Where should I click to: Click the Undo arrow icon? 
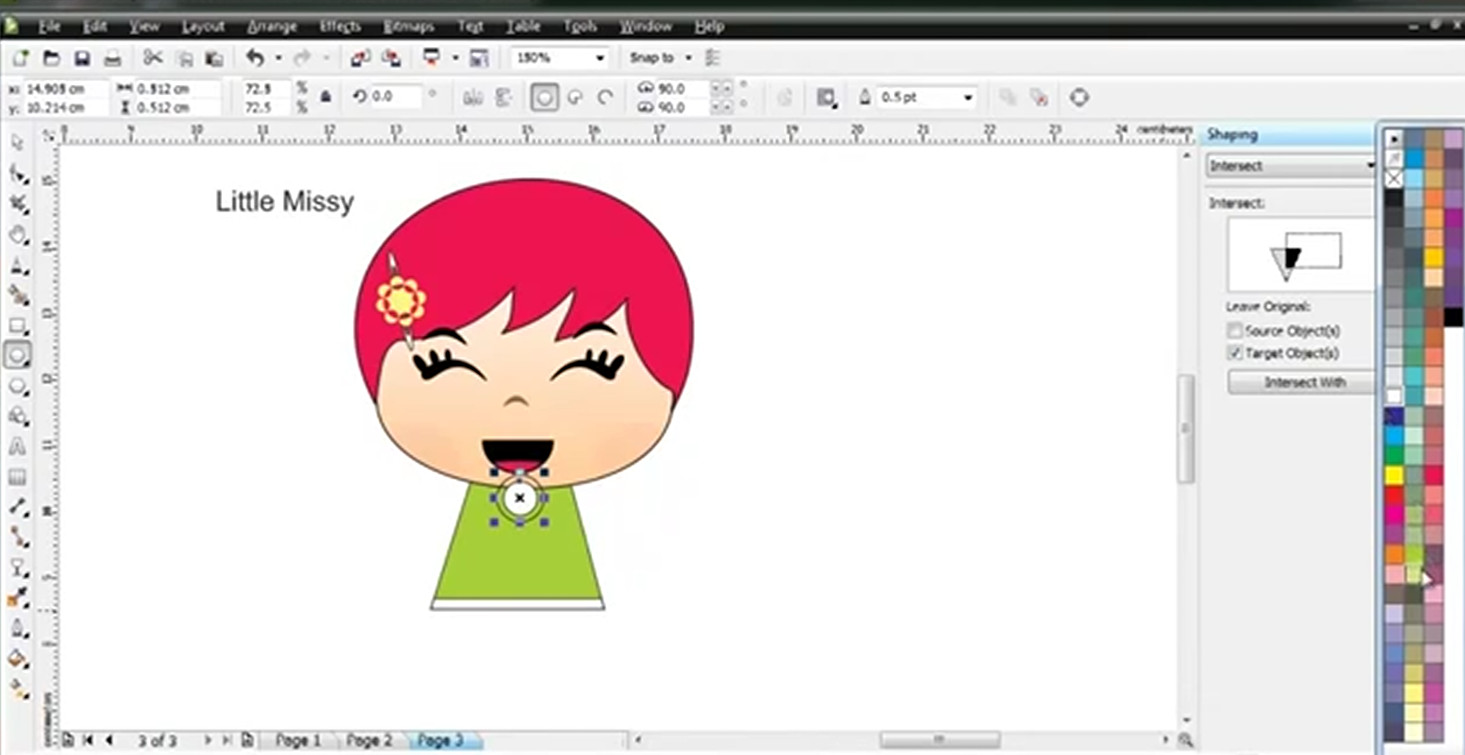(x=255, y=58)
